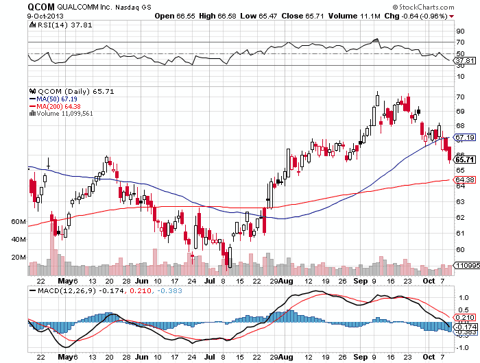The width and height of the screenshot is (480, 363).
Task: Click the Jun label on price chart axis
Action: (x=142, y=281)
